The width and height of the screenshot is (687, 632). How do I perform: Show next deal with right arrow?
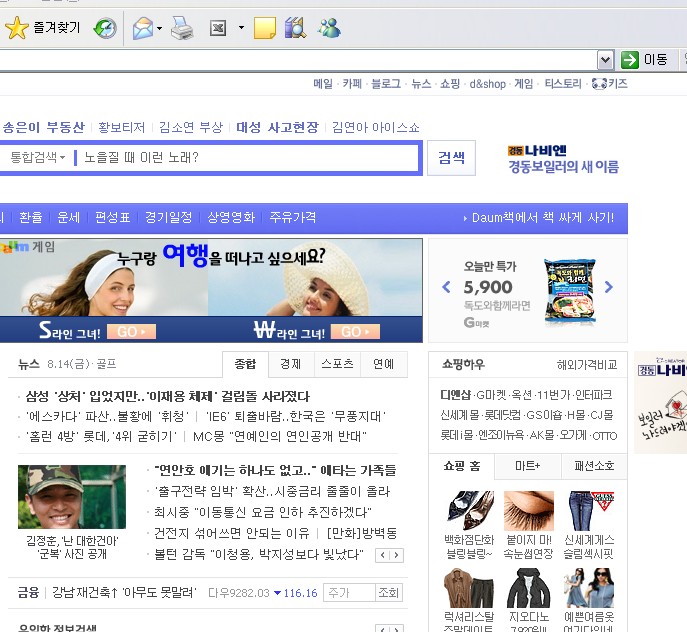click(609, 287)
